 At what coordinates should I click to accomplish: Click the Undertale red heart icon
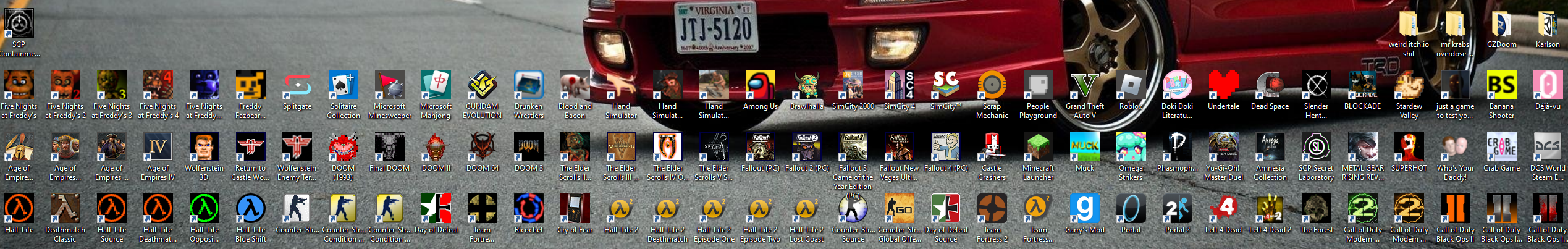(x=1223, y=85)
